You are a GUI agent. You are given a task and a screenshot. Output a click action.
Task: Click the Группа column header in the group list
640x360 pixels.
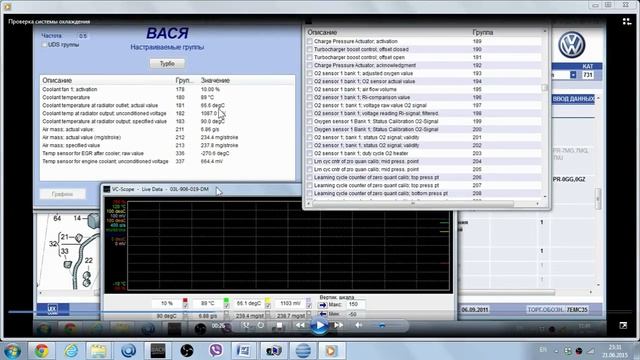(482, 32)
